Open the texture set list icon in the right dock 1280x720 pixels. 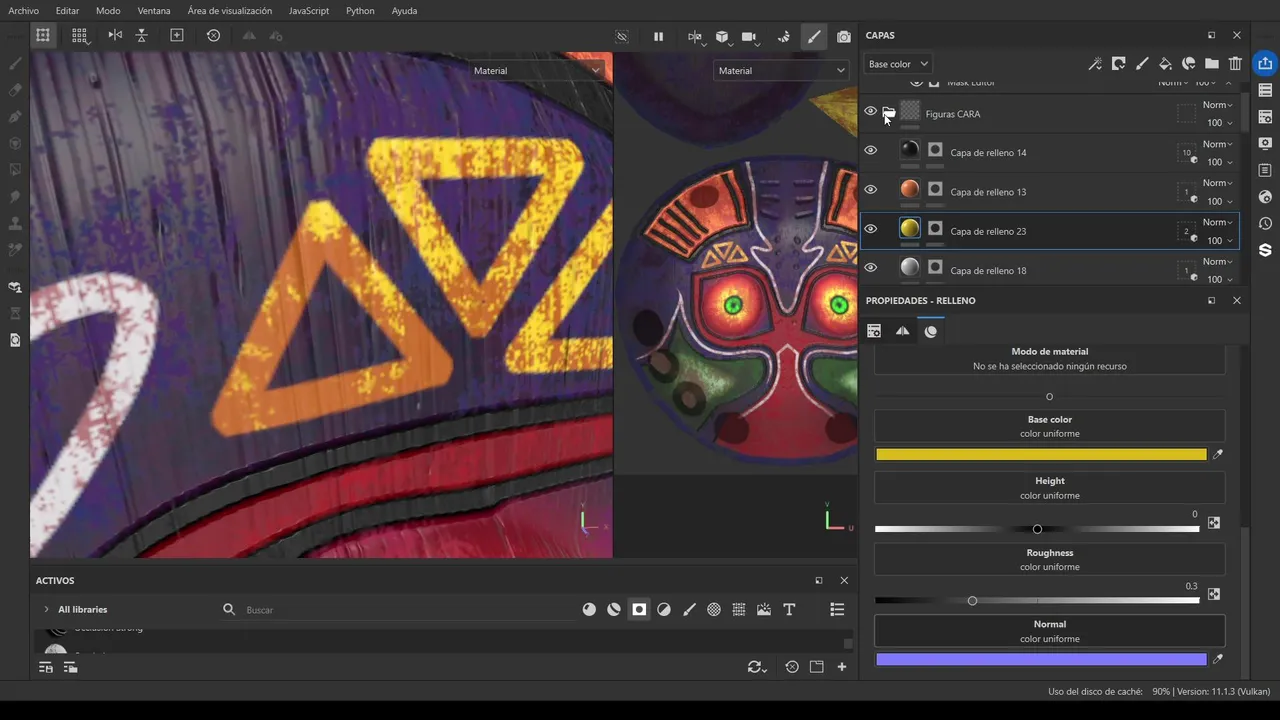[1265, 90]
